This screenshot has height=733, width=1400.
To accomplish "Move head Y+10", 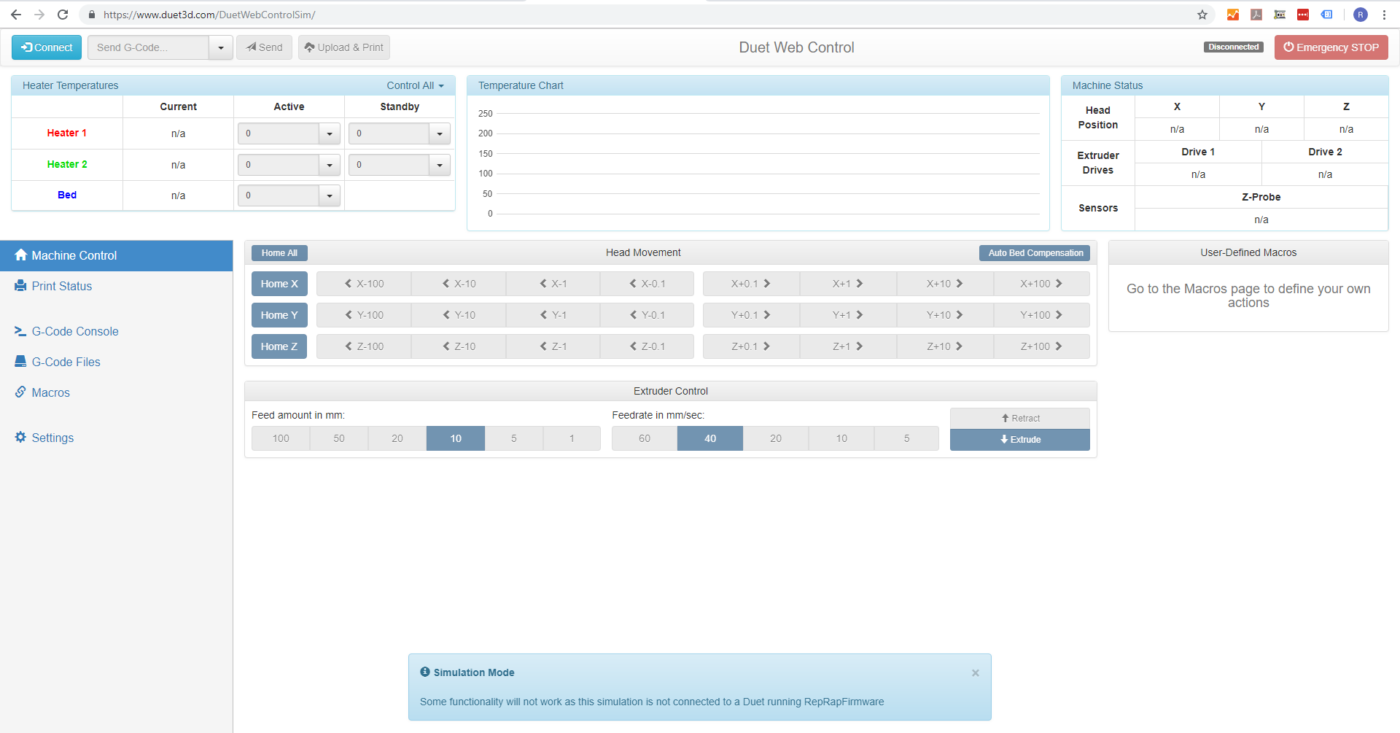I will [945, 315].
